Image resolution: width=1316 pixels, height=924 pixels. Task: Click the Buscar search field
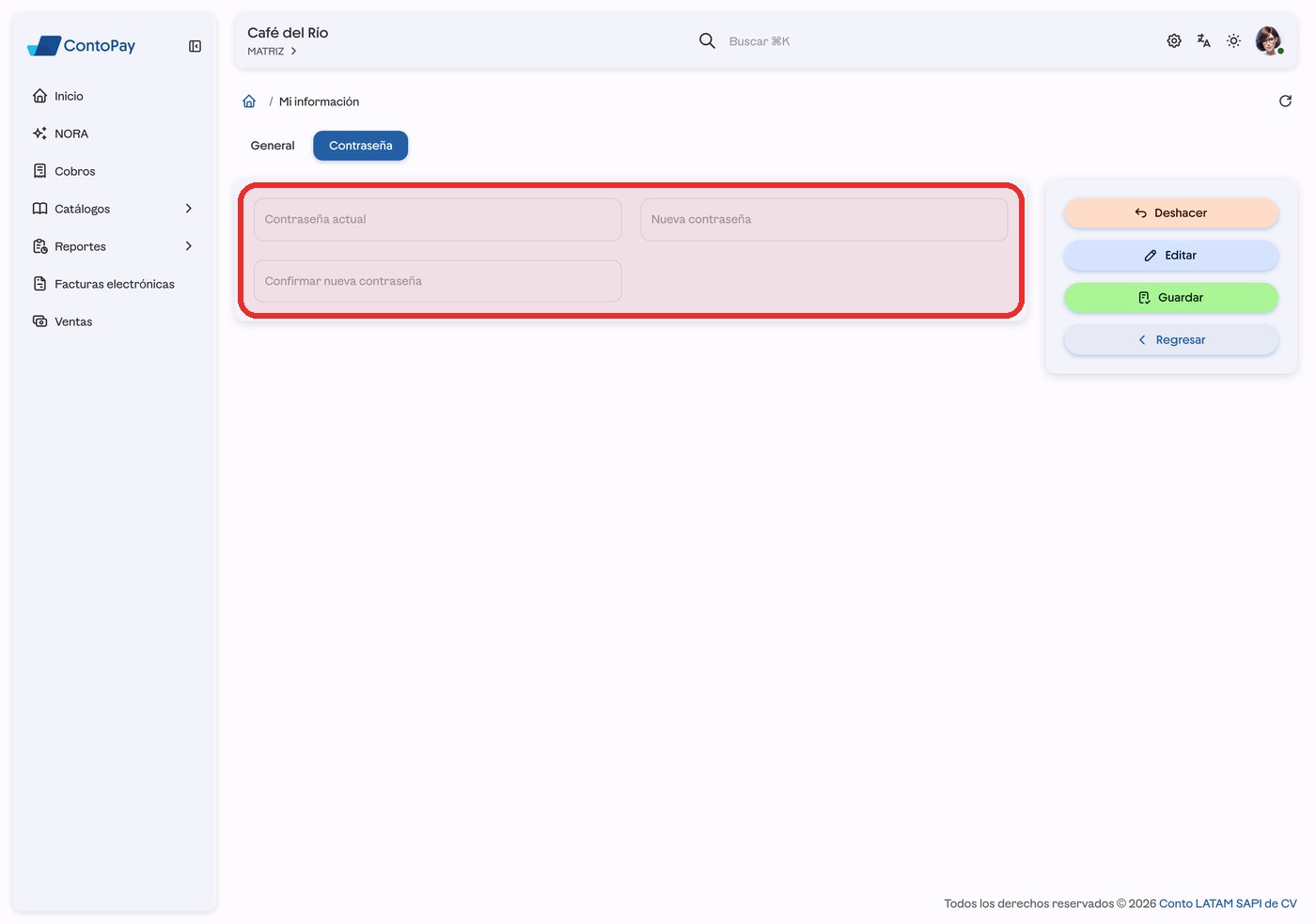tap(760, 41)
